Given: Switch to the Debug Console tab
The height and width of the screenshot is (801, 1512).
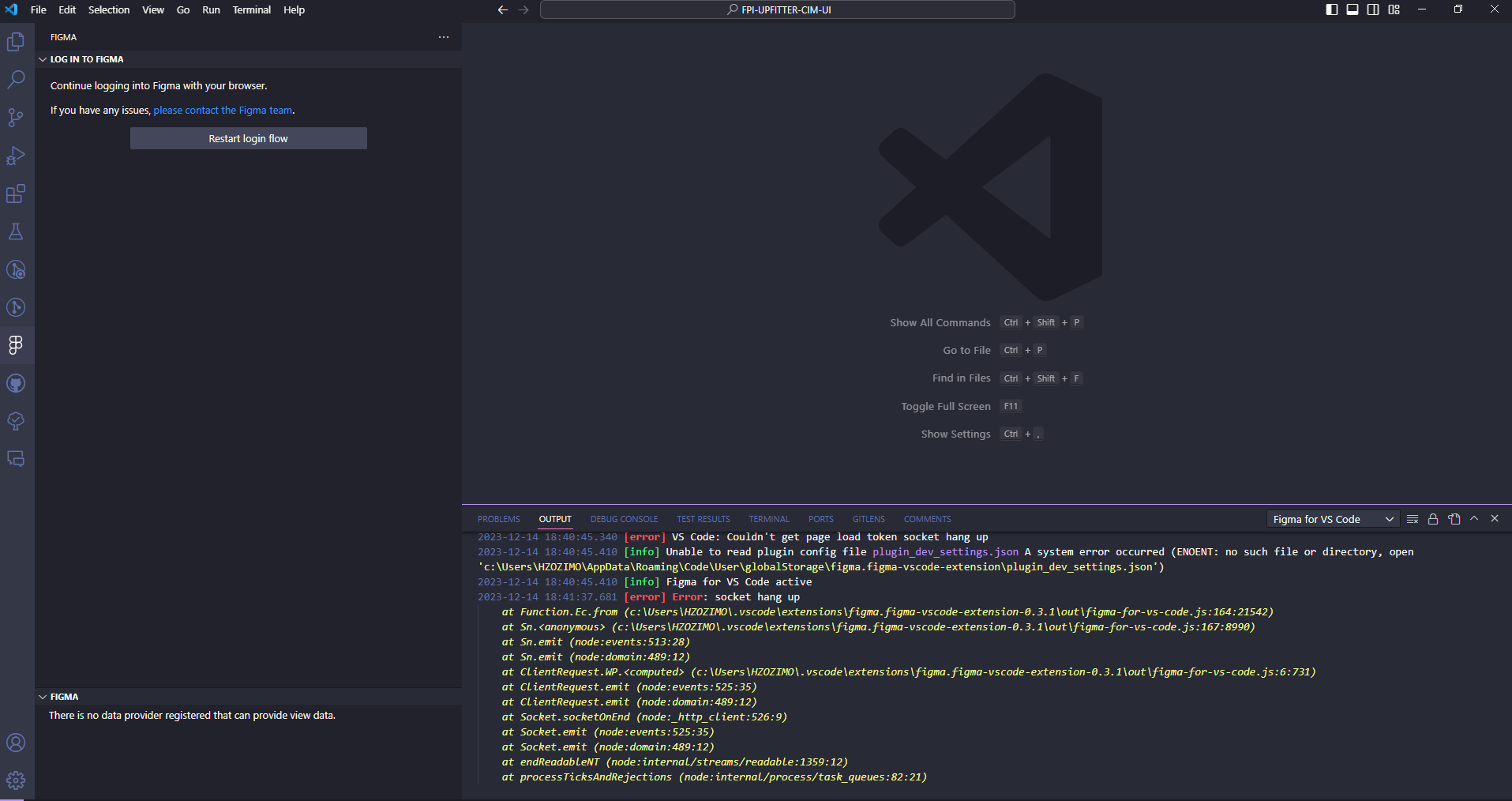Looking at the screenshot, I should (x=624, y=519).
